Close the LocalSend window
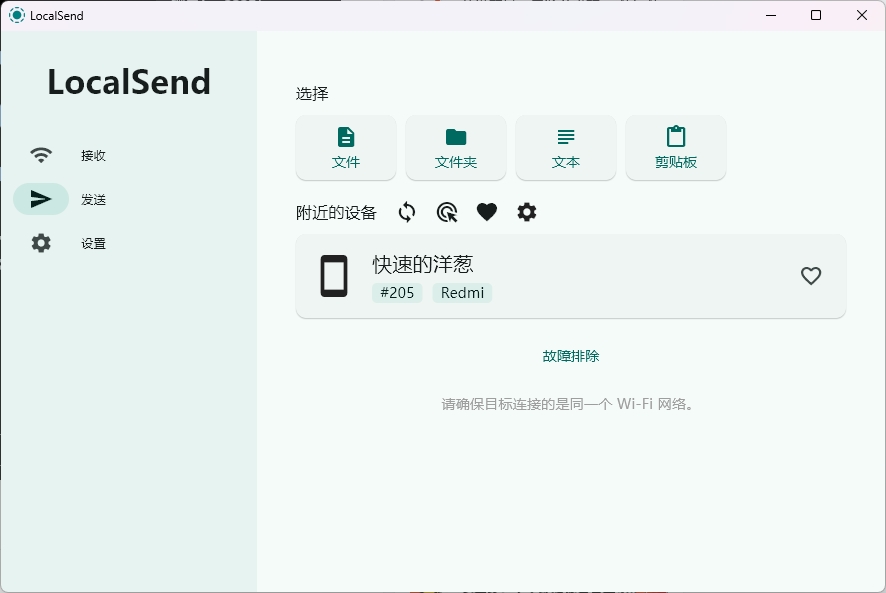This screenshot has width=886, height=593. pyautogui.click(x=862, y=15)
